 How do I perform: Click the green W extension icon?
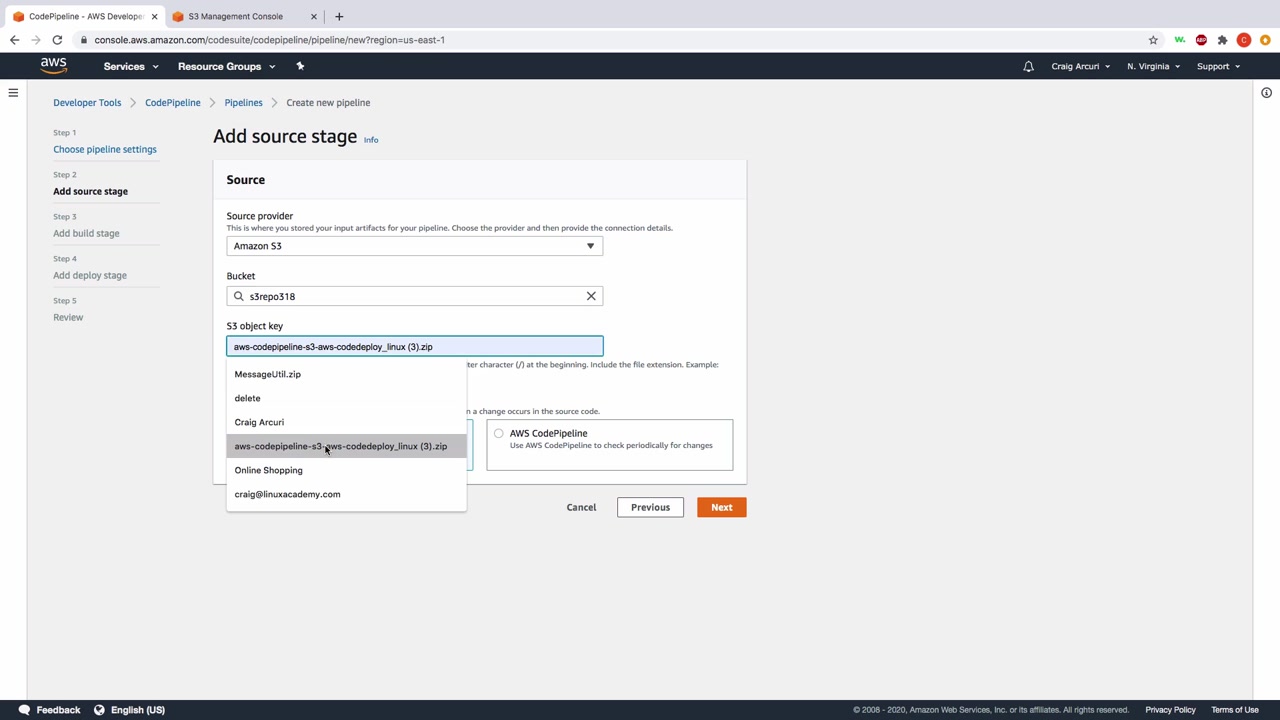(x=1180, y=40)
